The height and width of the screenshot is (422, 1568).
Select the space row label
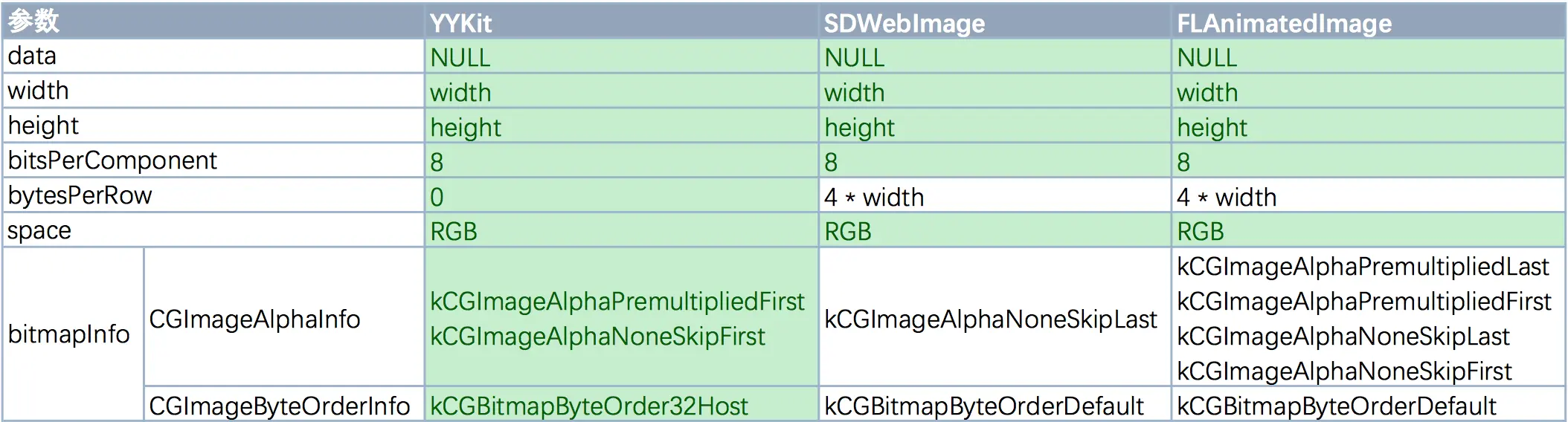pos(213,230)
